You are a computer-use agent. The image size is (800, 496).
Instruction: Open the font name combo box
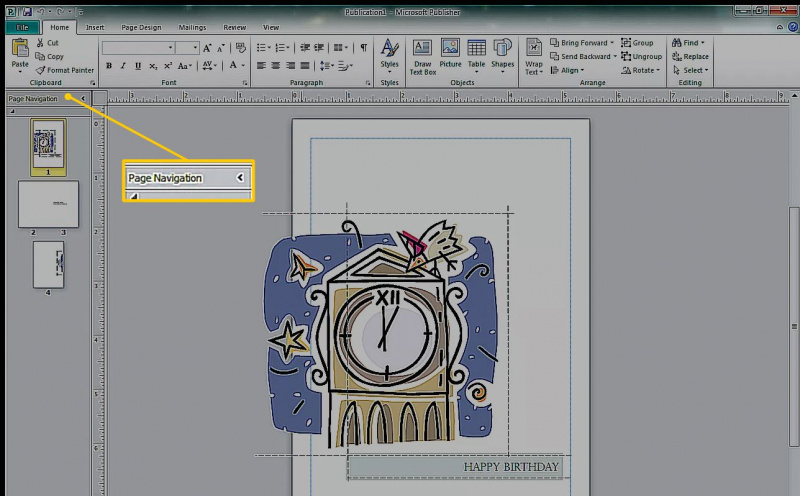138,48
